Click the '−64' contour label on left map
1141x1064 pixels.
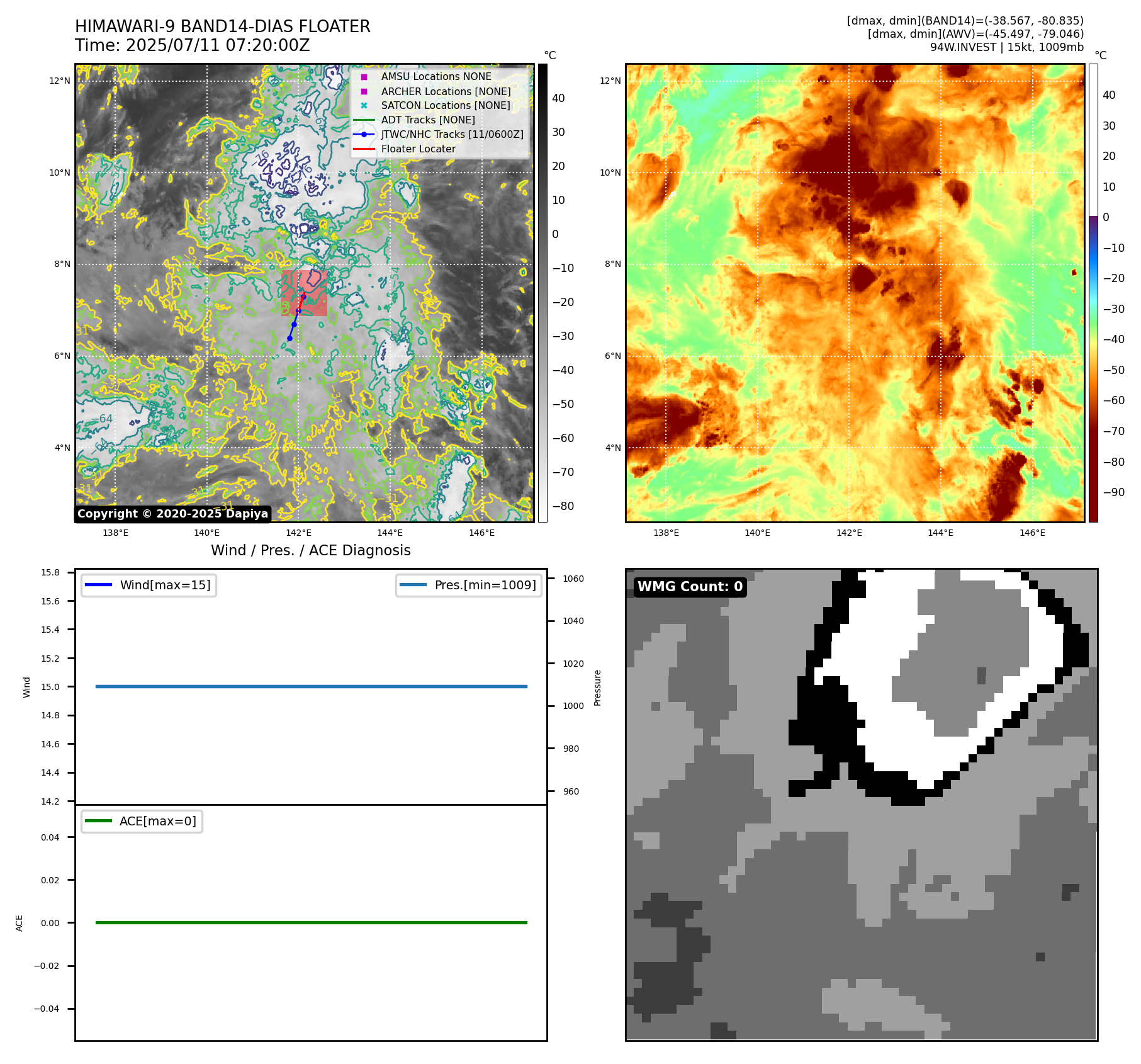[102, 419]
